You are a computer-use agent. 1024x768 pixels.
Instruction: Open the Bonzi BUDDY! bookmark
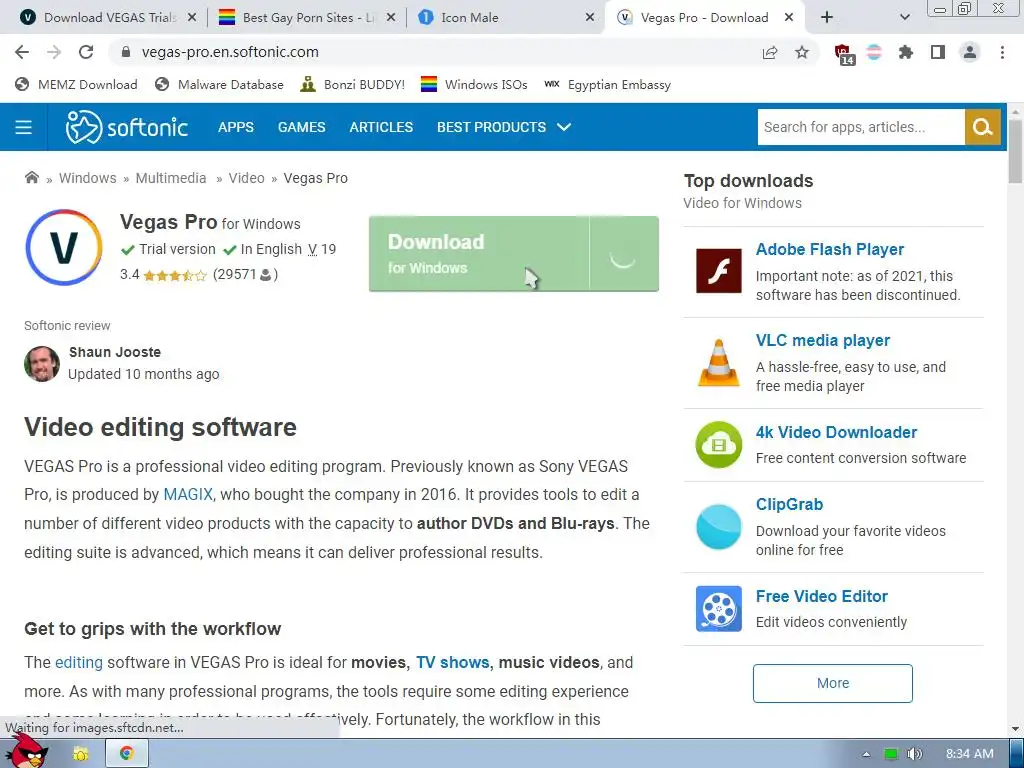point(352,84)
